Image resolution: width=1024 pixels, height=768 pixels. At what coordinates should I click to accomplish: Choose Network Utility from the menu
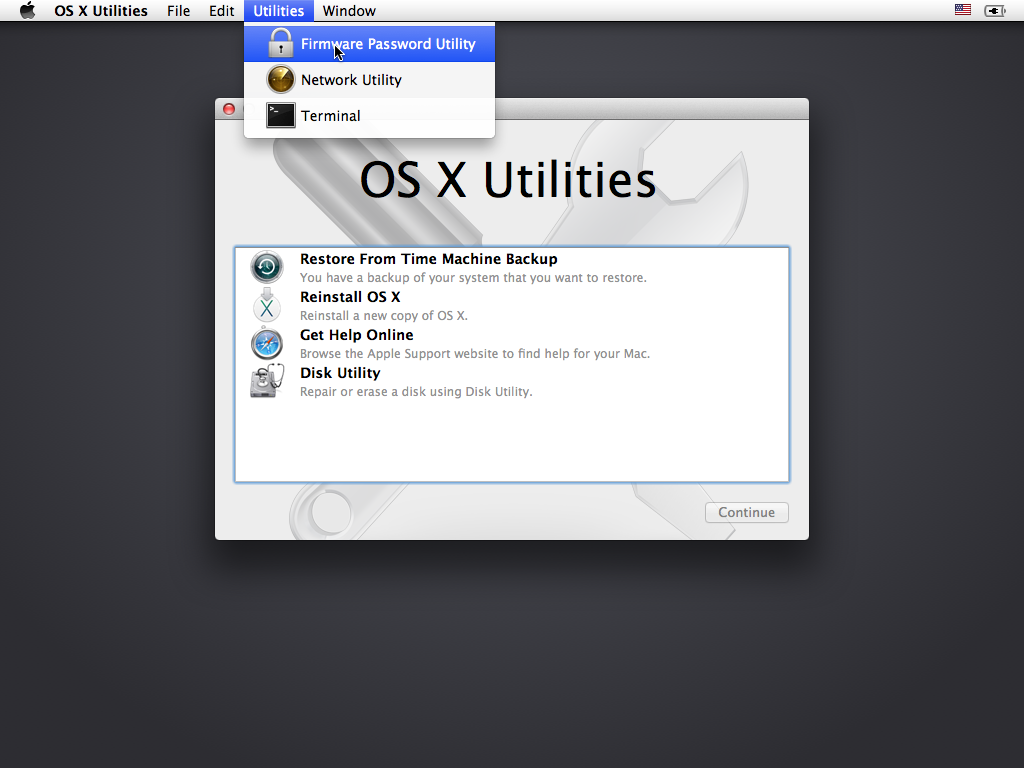(x=351, y=80)
